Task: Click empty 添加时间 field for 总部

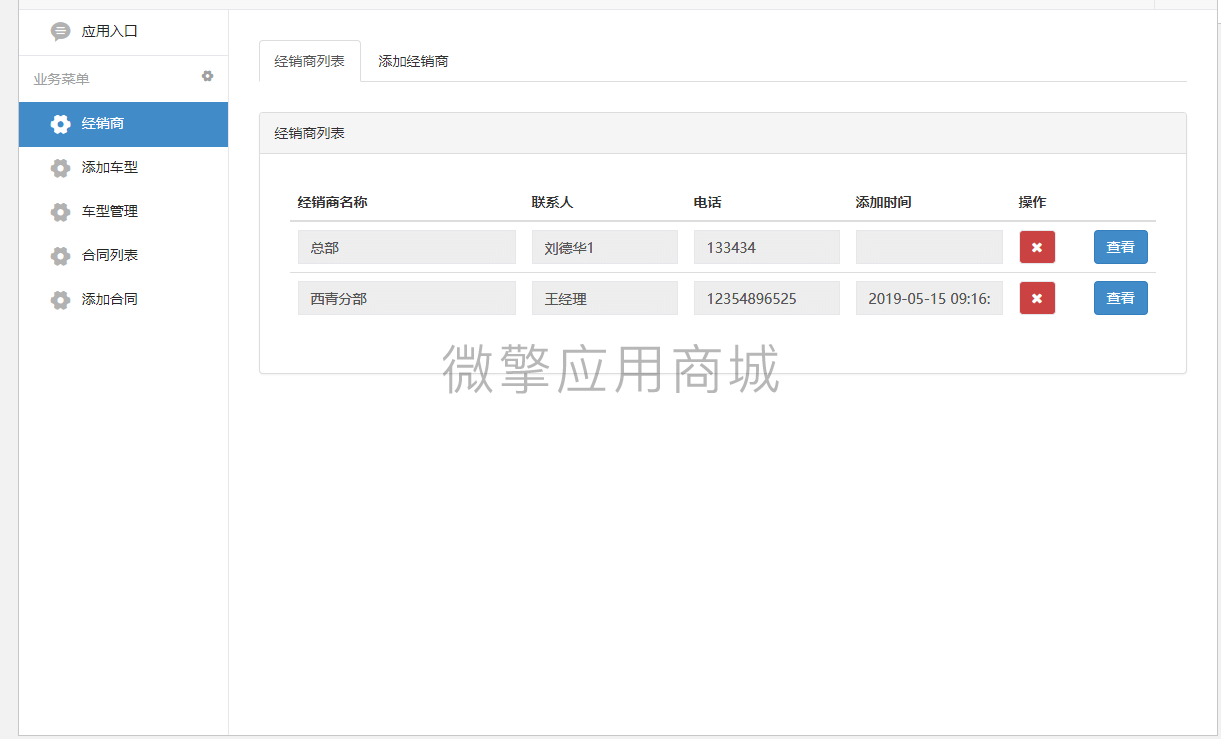Action: 929,247
